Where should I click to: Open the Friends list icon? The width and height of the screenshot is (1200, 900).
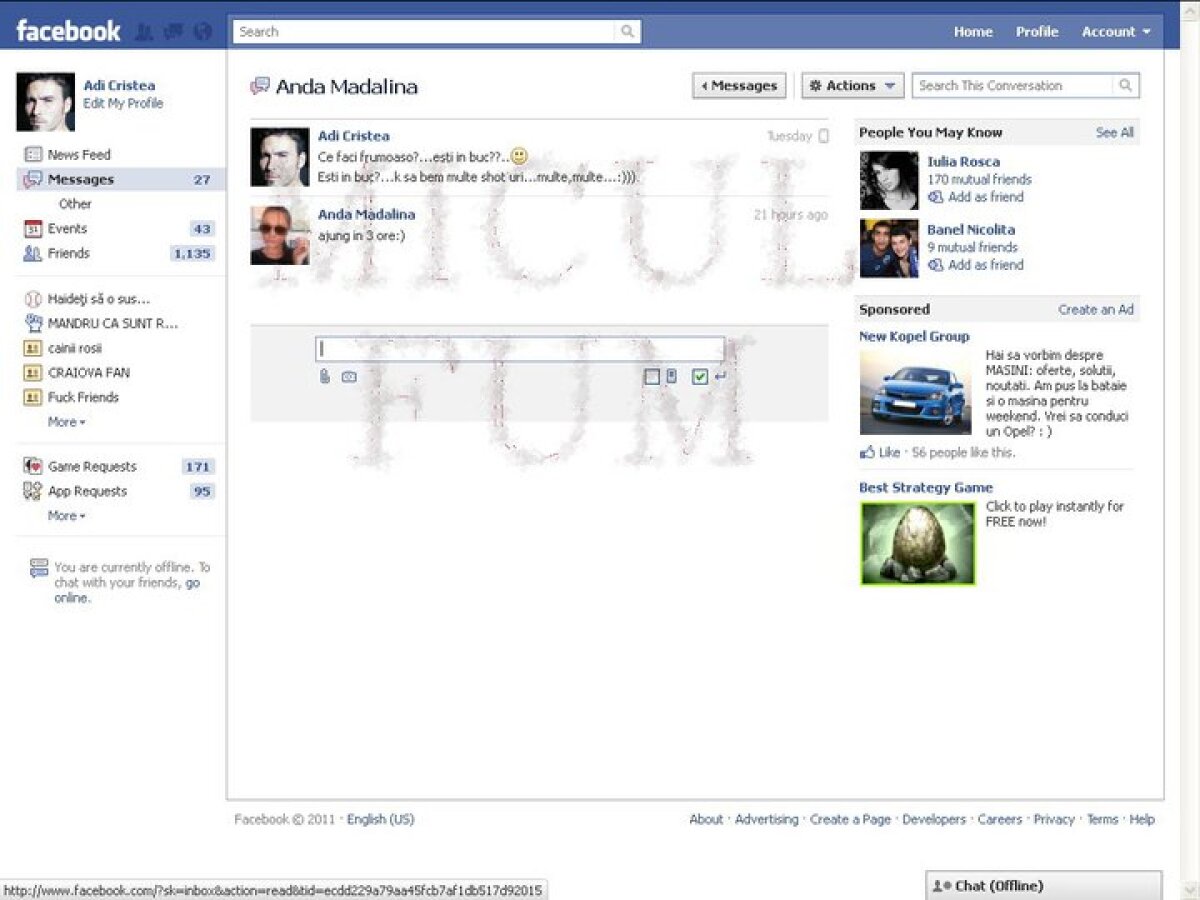(32, 253)
